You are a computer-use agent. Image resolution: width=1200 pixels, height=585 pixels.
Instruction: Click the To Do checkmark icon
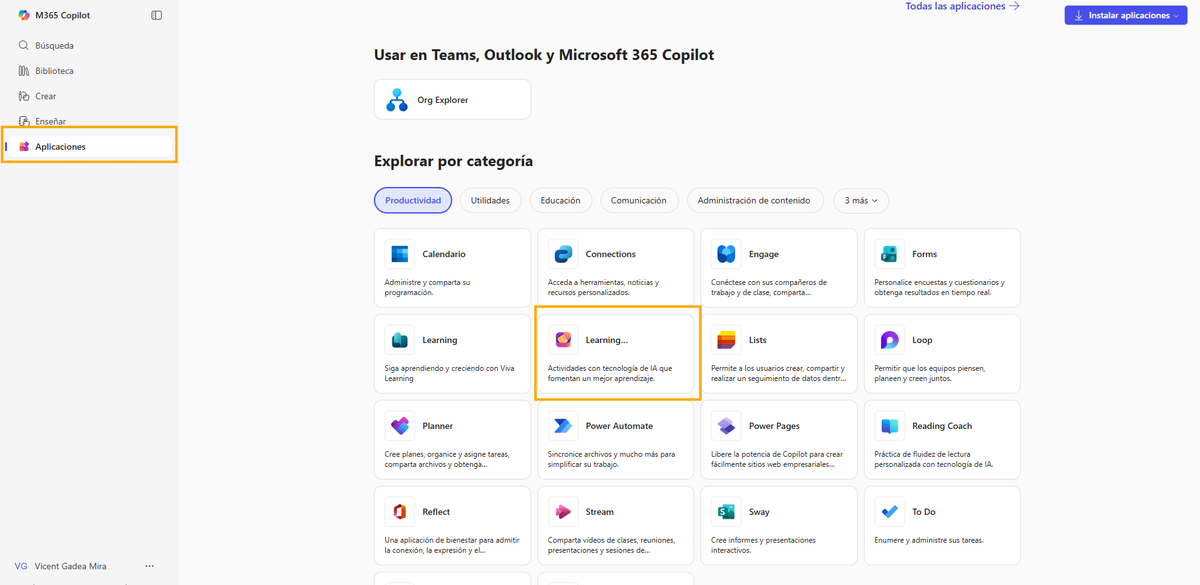[889, 512]
